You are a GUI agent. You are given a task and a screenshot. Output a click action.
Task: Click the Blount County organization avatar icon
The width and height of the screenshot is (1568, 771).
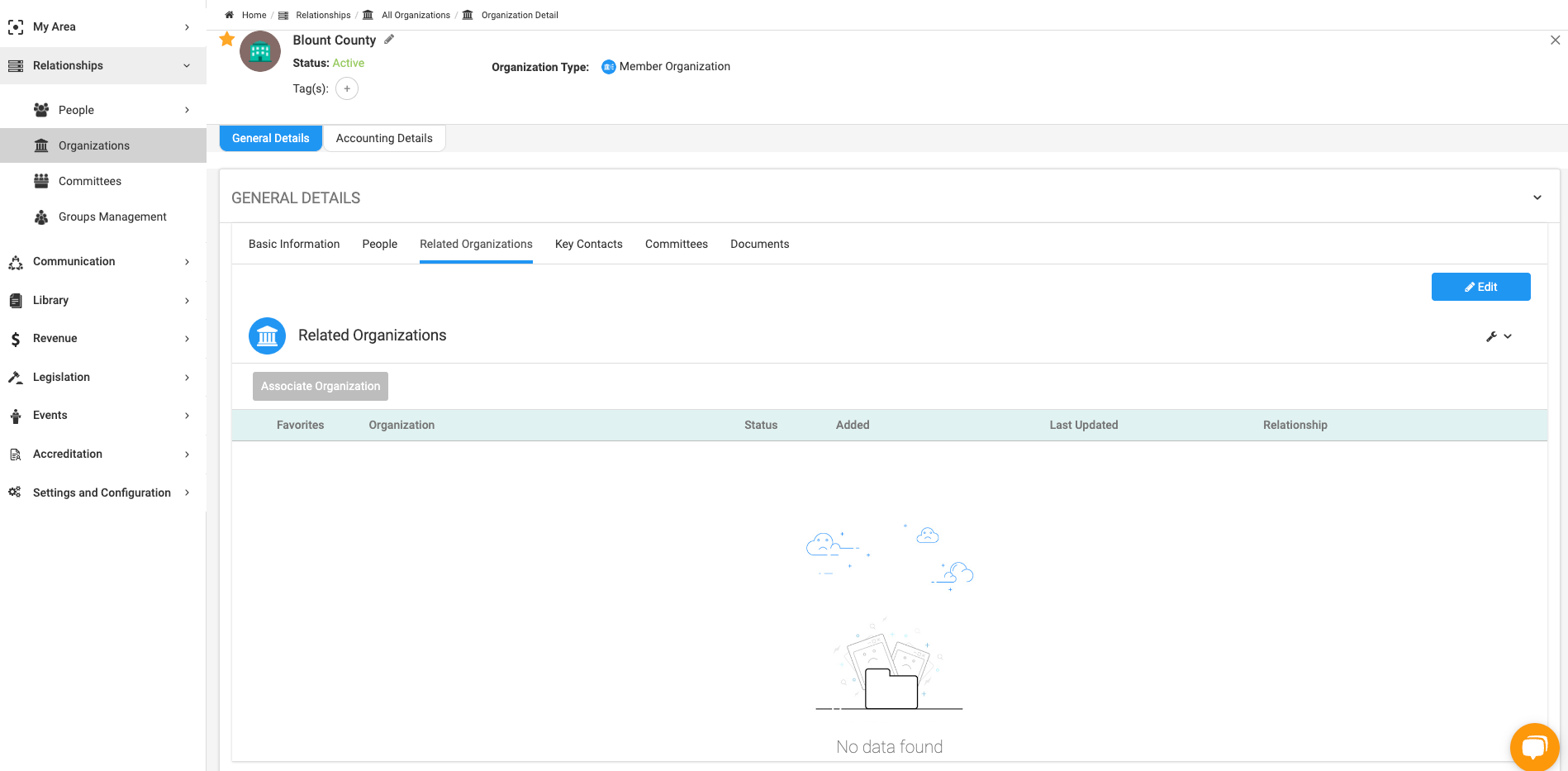click(260, 51)
